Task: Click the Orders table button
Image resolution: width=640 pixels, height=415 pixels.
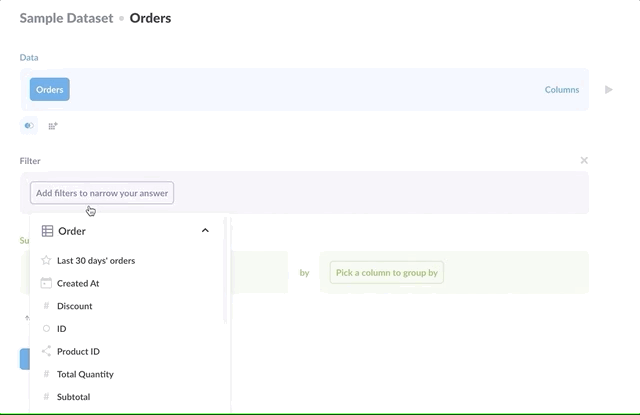Action: [x=50, y=90]
